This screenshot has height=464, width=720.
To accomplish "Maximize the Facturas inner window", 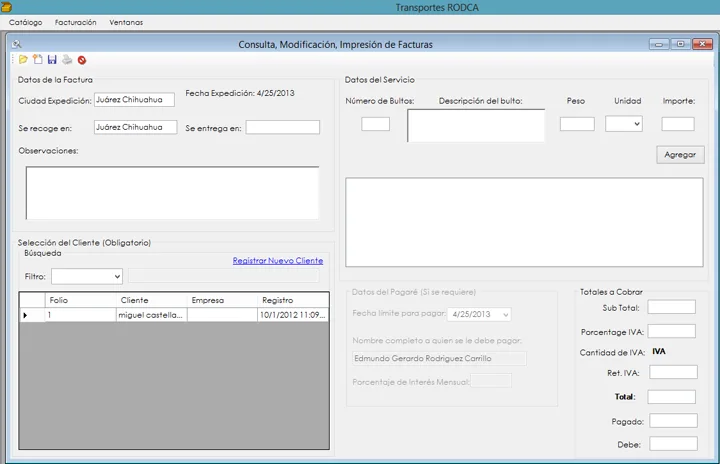I will point(681,44).
